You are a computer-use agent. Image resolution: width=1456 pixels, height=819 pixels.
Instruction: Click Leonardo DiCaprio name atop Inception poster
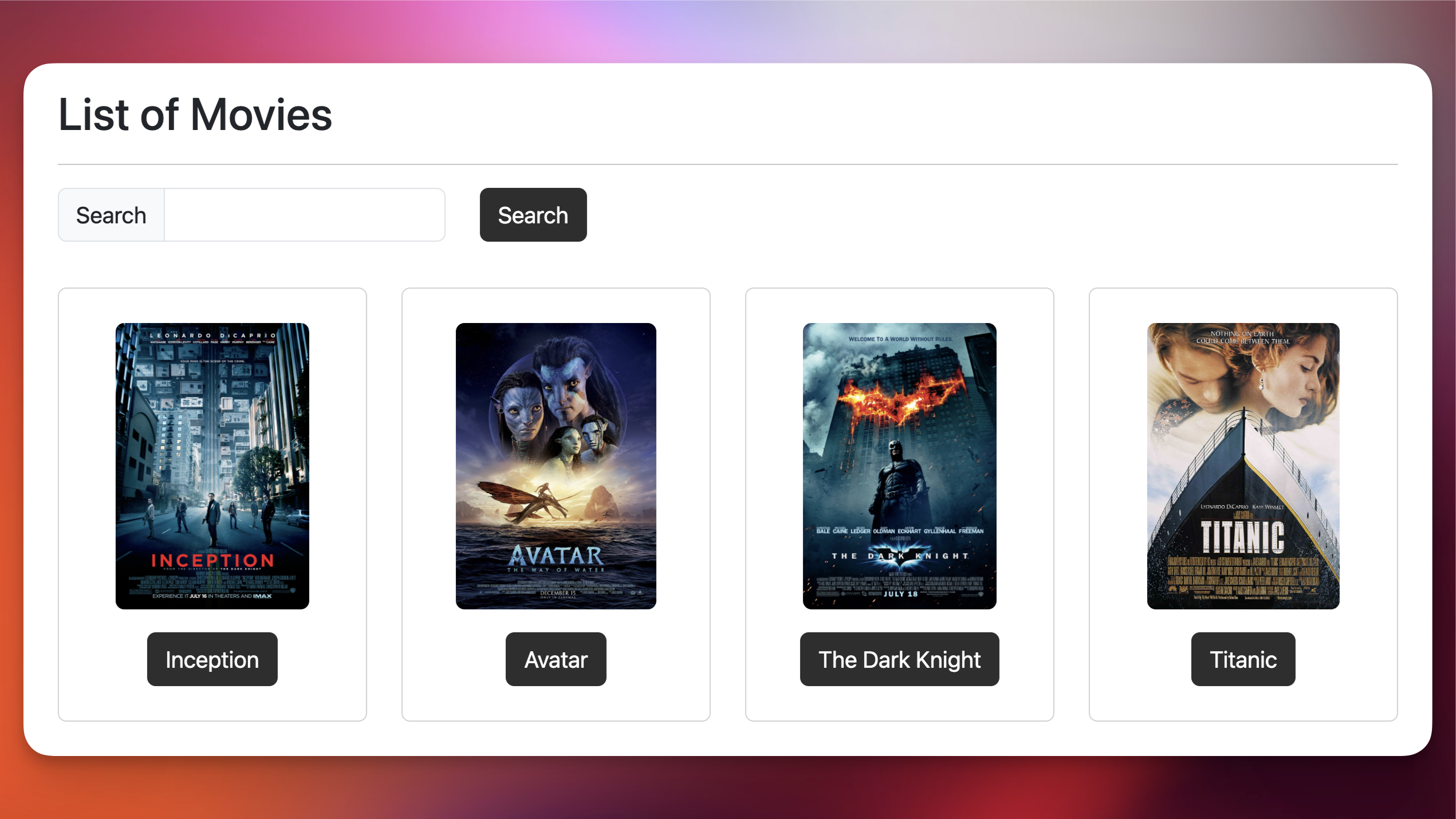pyautogui.click(x=213, y=335)
